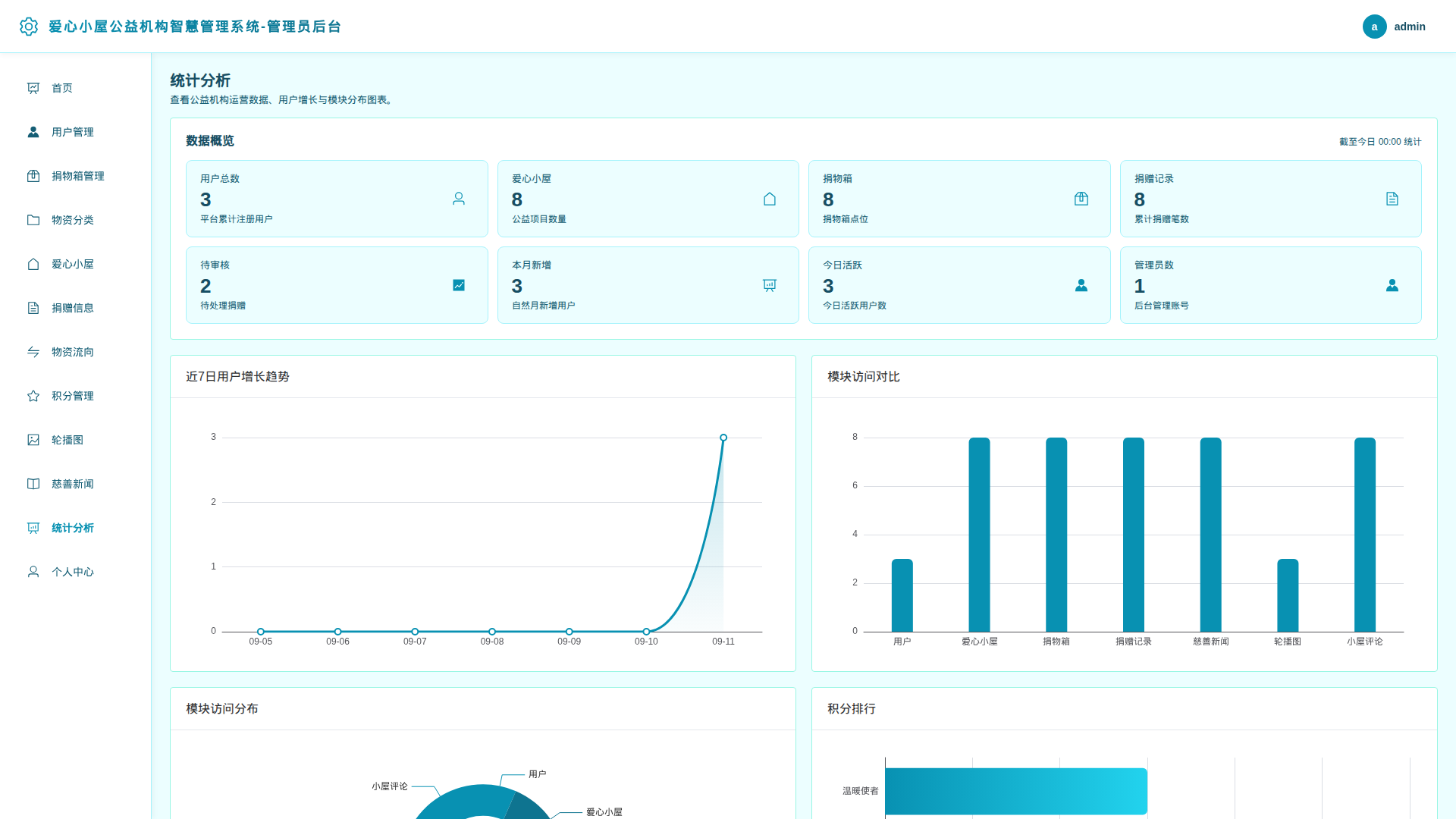Click the 物资流向 arrows icon in sidebar
Screen dimensions: 1456x819
(33, 352)
